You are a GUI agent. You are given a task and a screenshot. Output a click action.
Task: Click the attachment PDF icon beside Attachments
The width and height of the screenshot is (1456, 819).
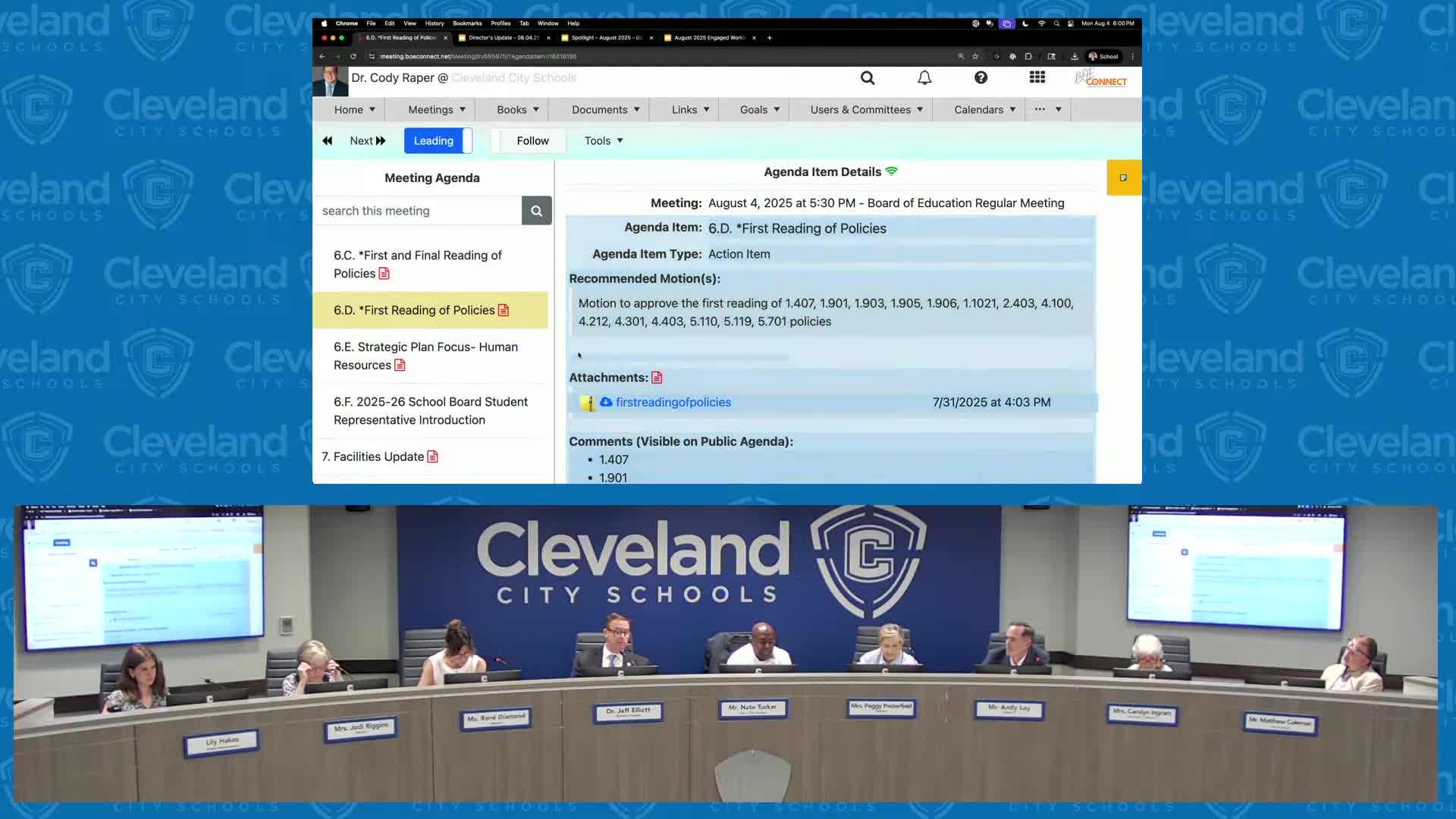click(x=657, y=378)
